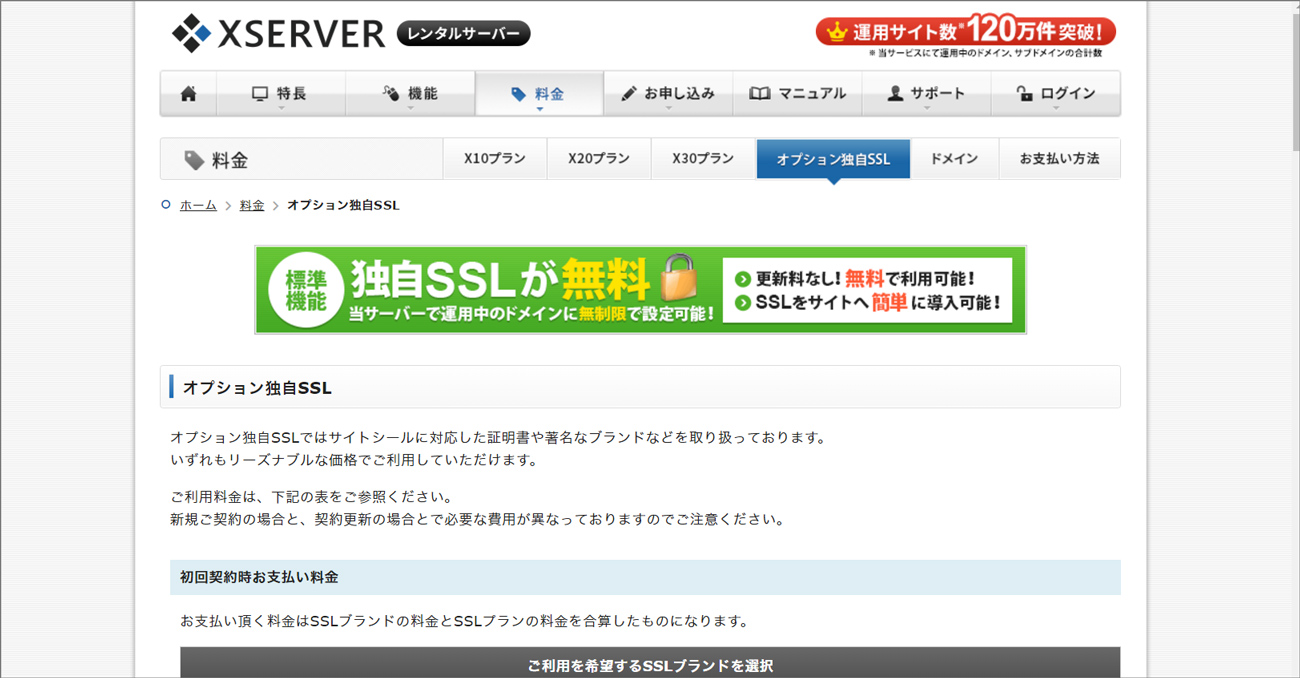
Task: Open the 特長 menu
Action: 280,94
